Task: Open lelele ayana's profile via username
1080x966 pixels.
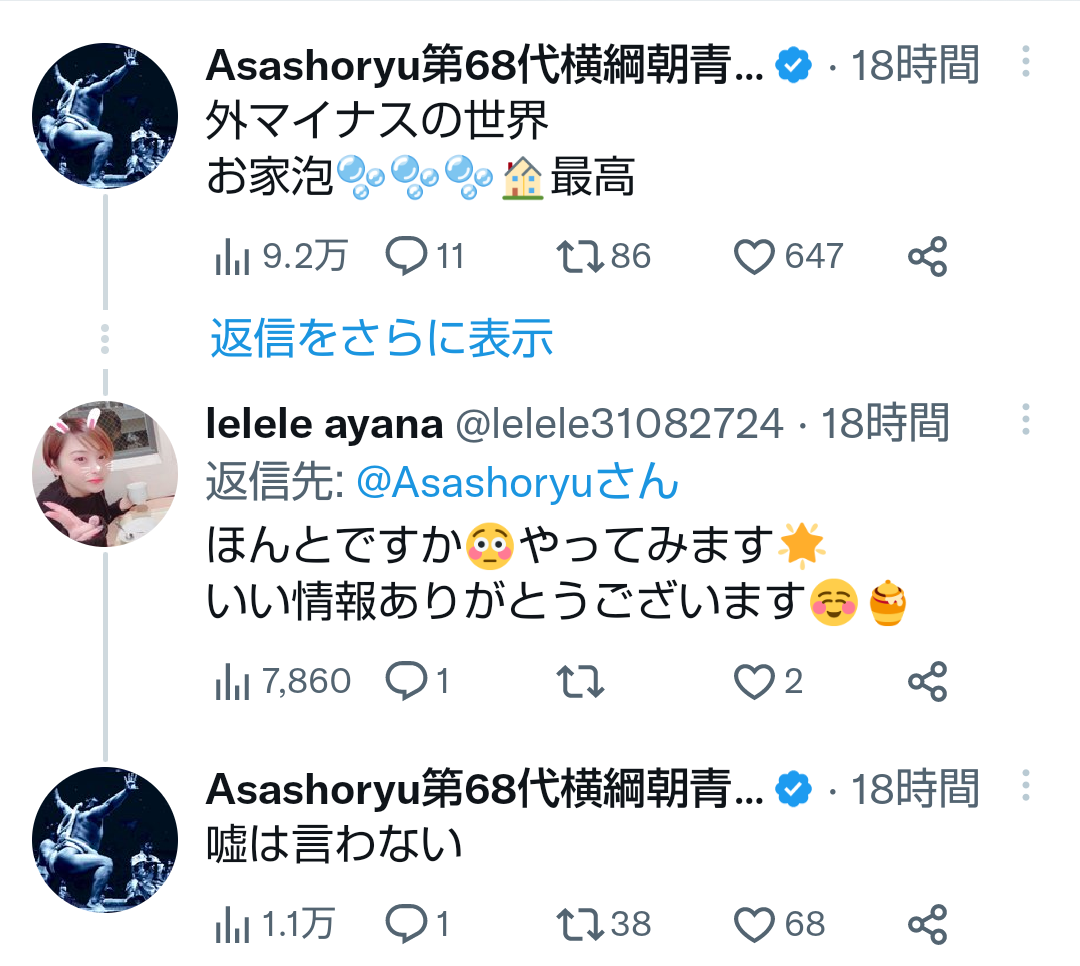Action: click(x=324, y=424)
